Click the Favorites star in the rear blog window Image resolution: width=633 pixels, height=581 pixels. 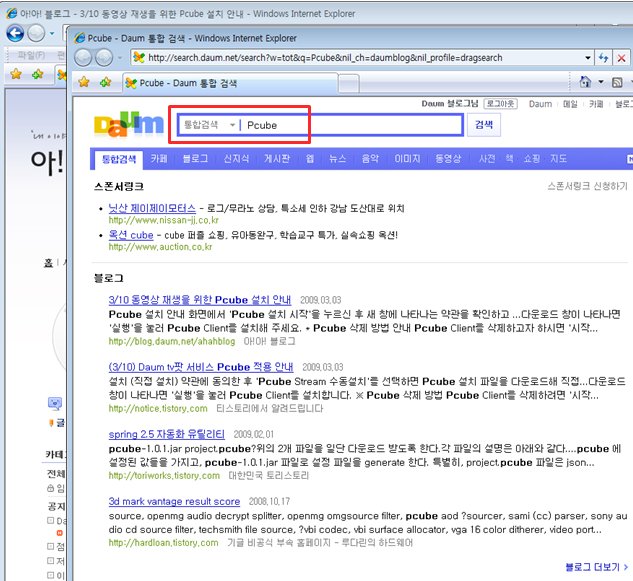click(16, 74)
